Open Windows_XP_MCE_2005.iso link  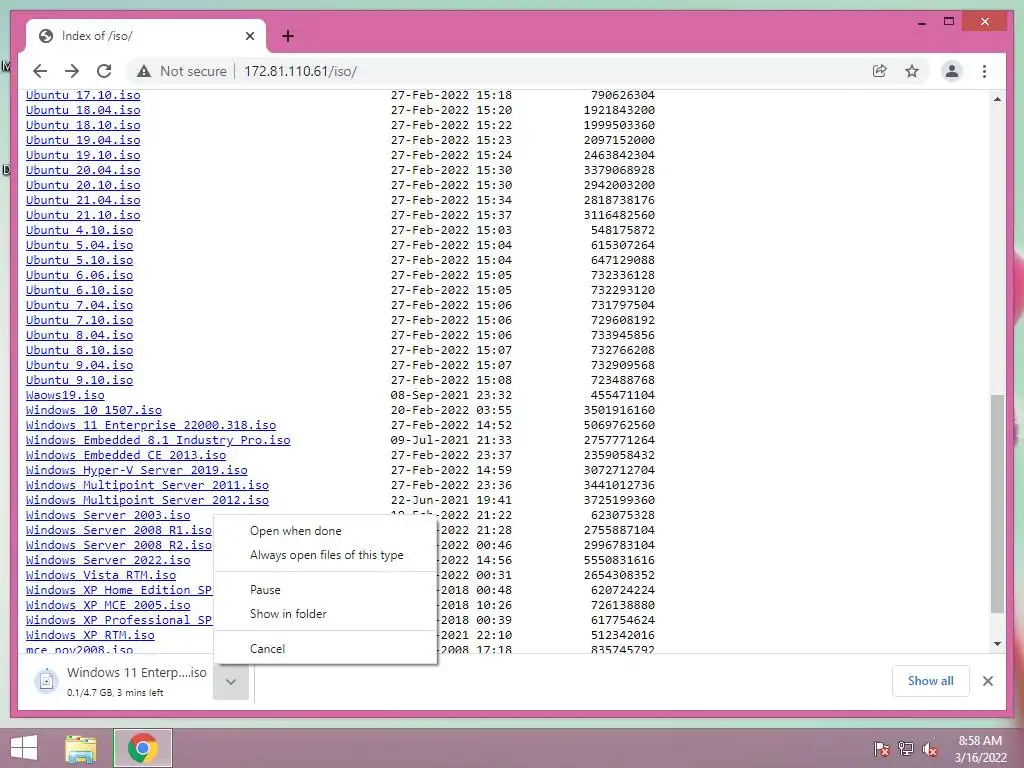pos(108,605)
